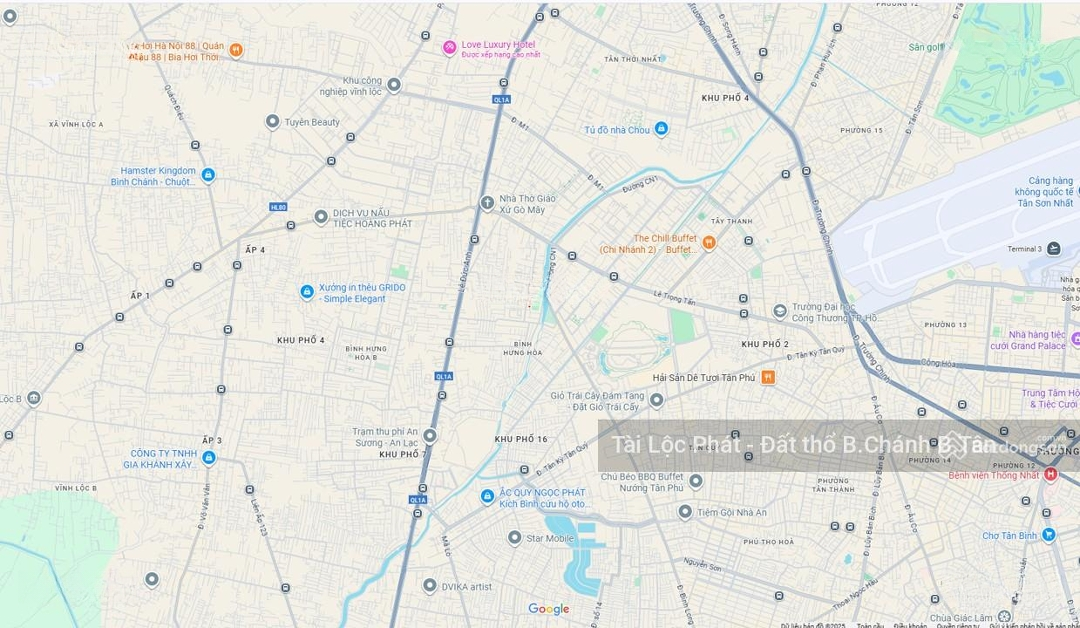Open Hamster Kingdom Bình Chánh shop pin
This screenshot has height=628, width=1080.
(x=208, y=175)
